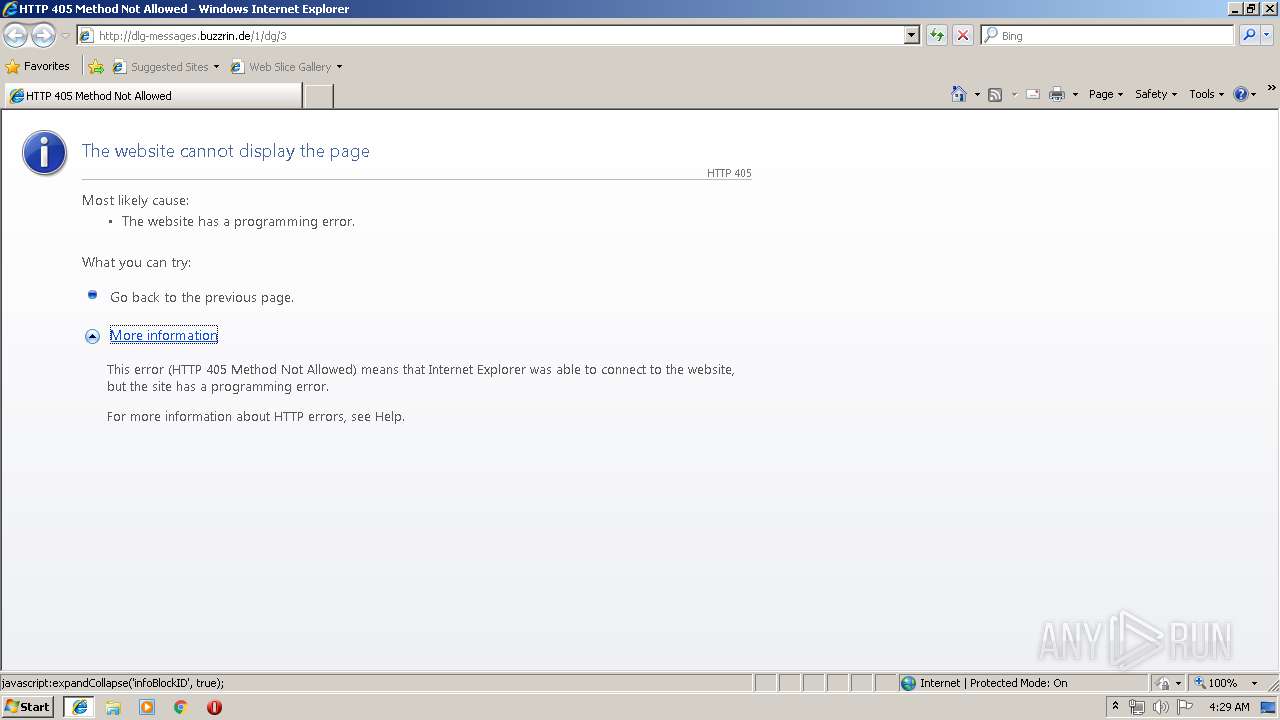Click the blue bullet beside Go back

pos(92,295)
